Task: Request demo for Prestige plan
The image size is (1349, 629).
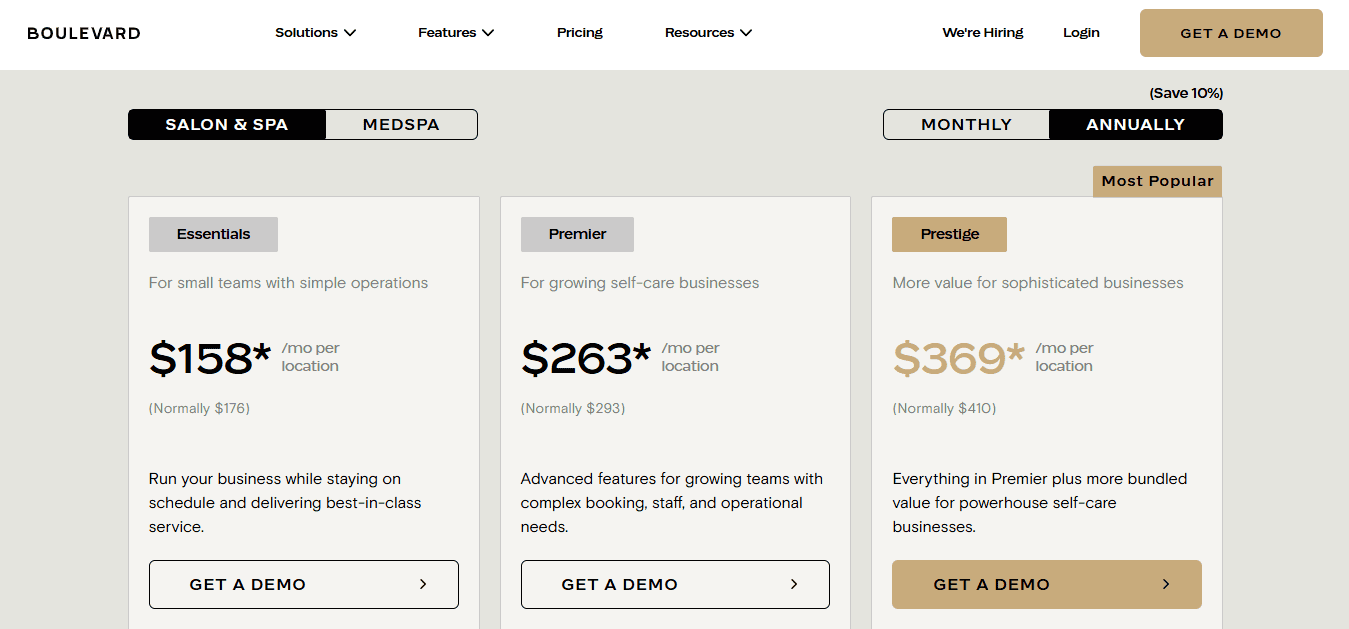Action: (x=1047, y=584)
